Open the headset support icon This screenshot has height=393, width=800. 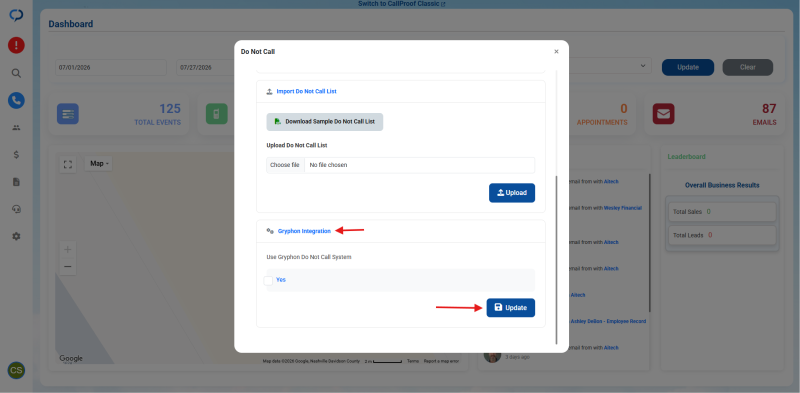(x=16, y=209)
